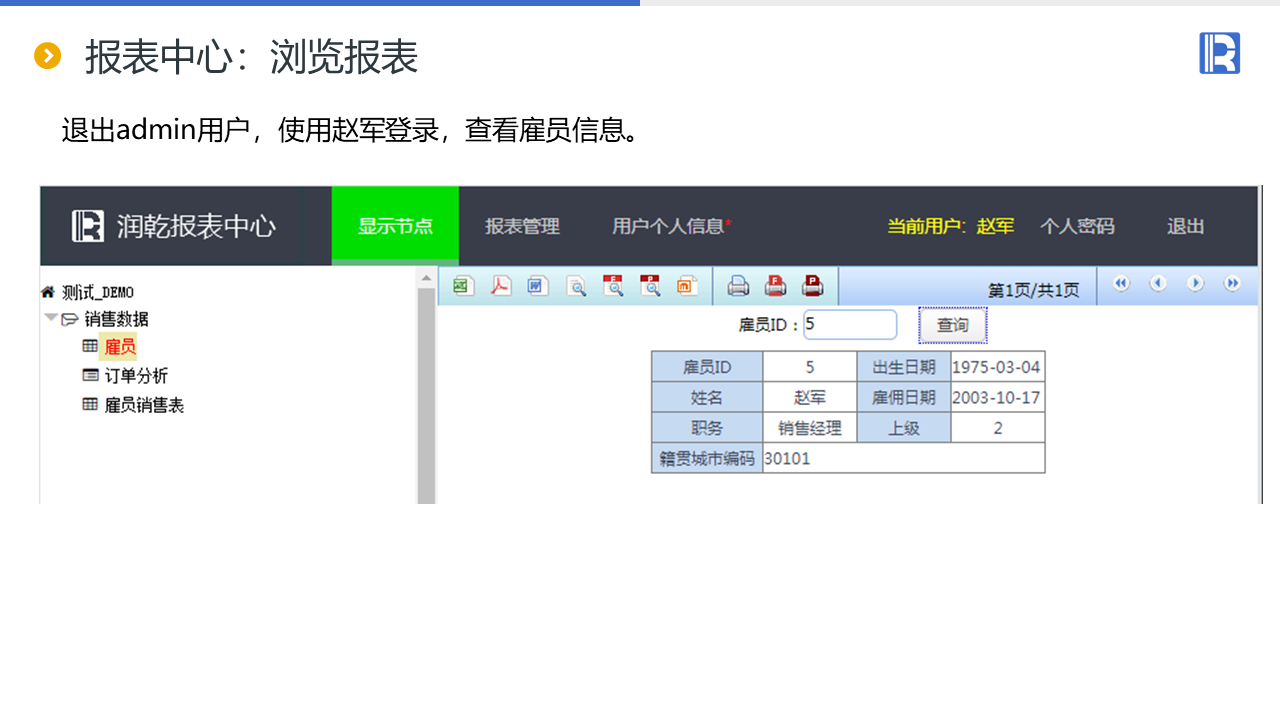This screenshot has width=1280, height=720.
Task: Open the 雇员销售表 report node
Action: click(144, 405)
